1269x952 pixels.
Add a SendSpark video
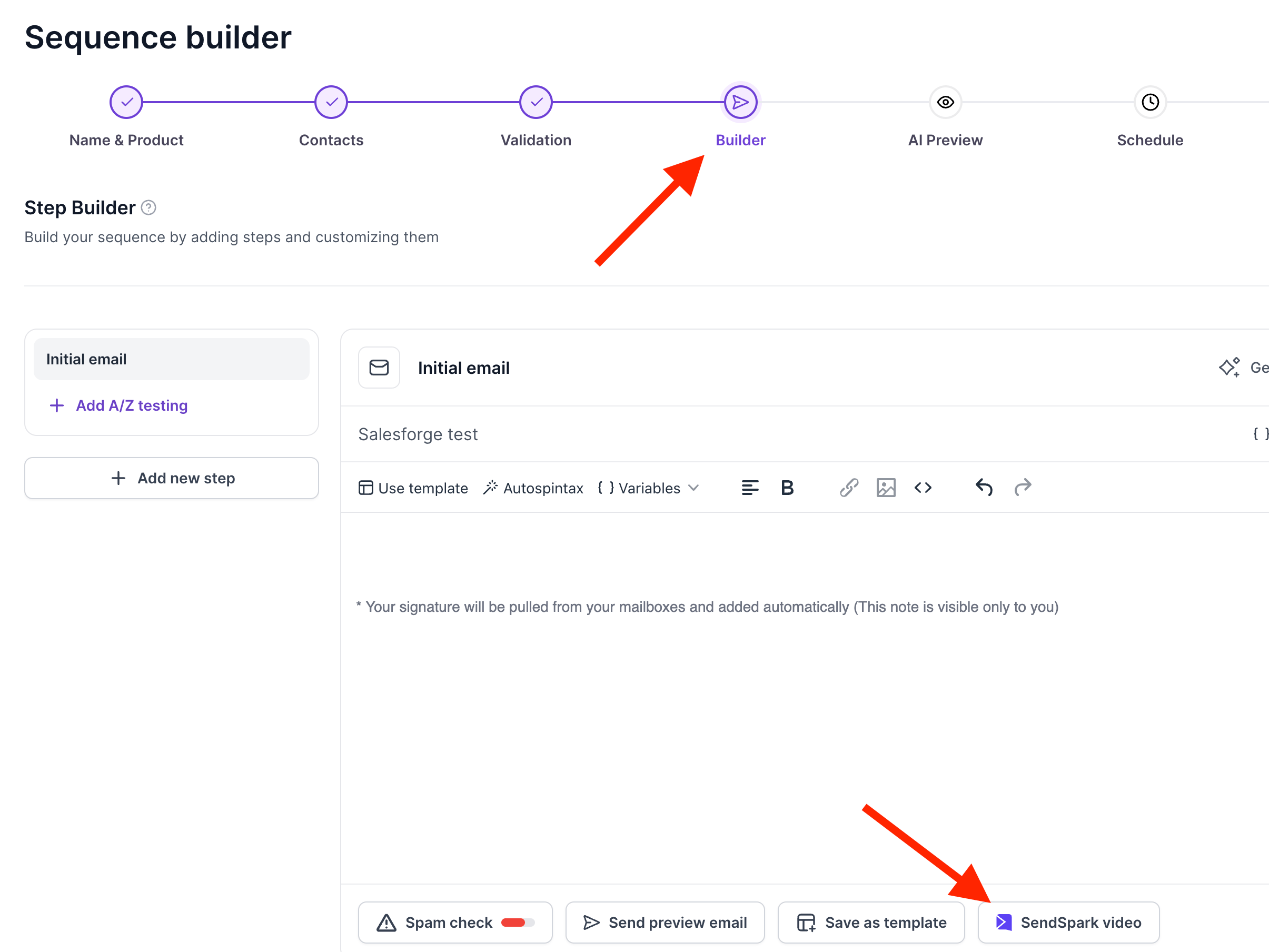coord(1068,922)
